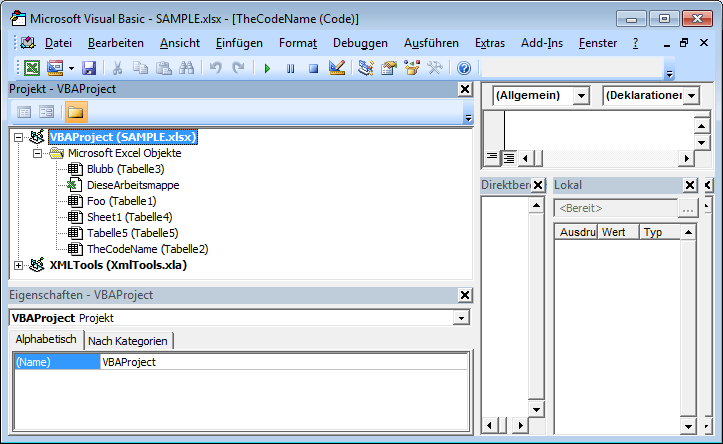Select Blubb (Tabelle3) in tree

(x=125, y=169)
